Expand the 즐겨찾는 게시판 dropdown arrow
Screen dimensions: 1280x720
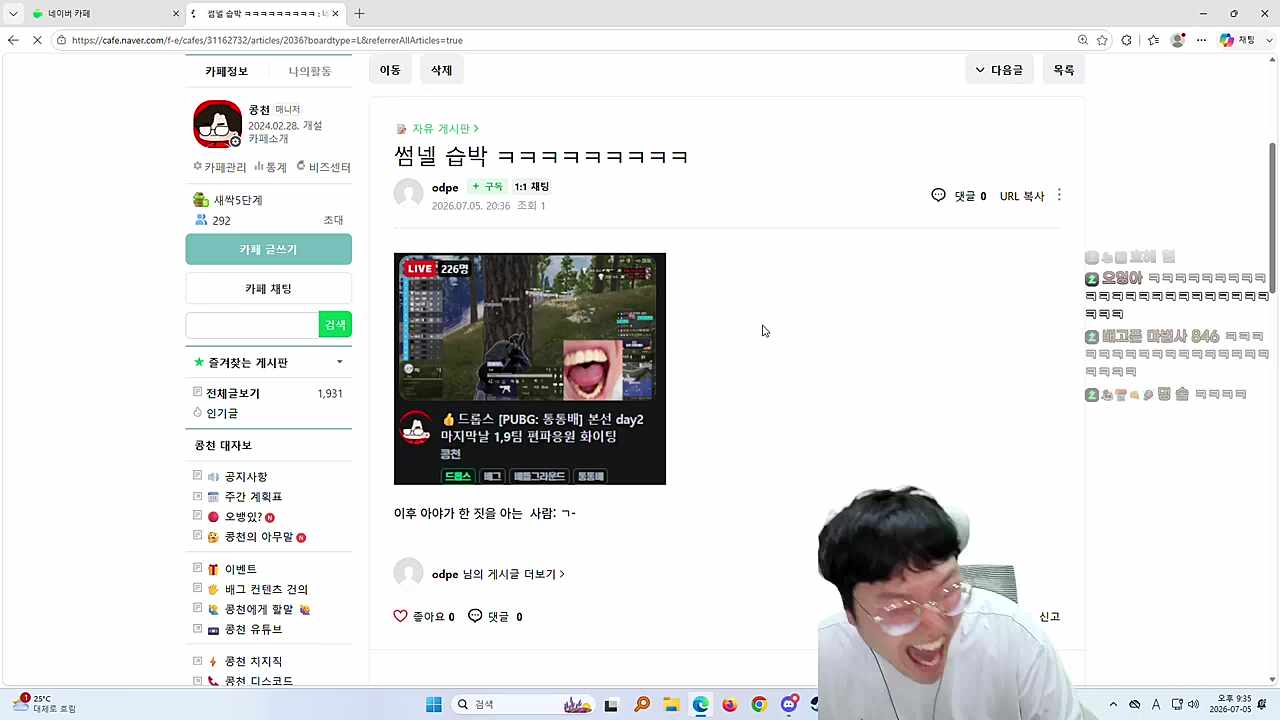[x=339, y=362]
